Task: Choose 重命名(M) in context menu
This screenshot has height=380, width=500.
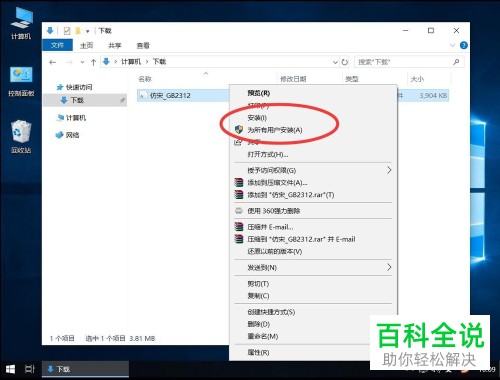Action: click(263, 336)
